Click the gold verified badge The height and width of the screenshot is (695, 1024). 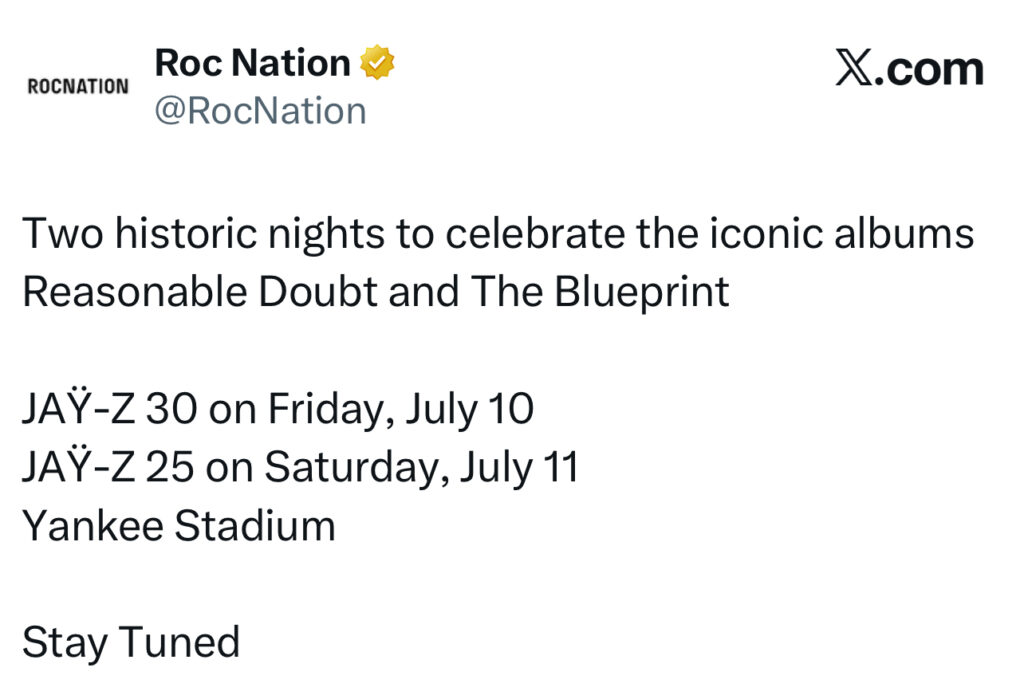[x=377, y=64]
